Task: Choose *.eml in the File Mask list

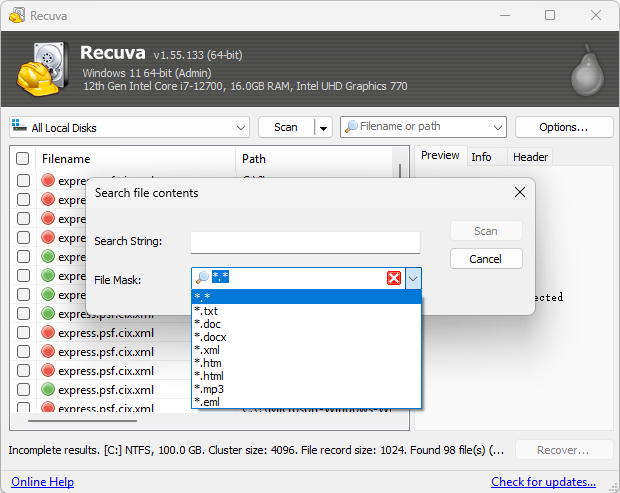Action: click(x=306, y=402)
